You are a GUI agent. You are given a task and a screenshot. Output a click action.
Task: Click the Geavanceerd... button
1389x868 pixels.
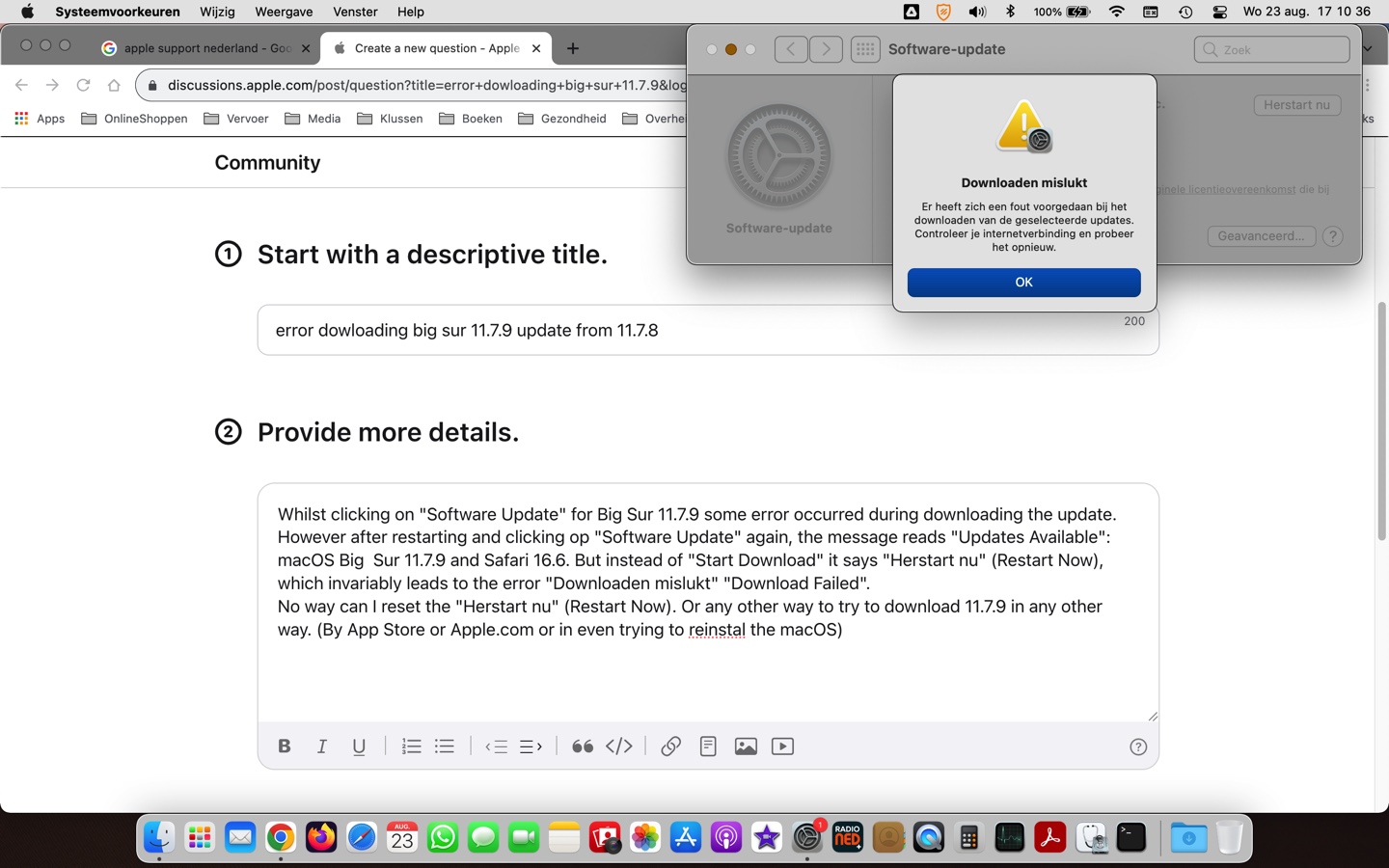[x=1261, y=235]
